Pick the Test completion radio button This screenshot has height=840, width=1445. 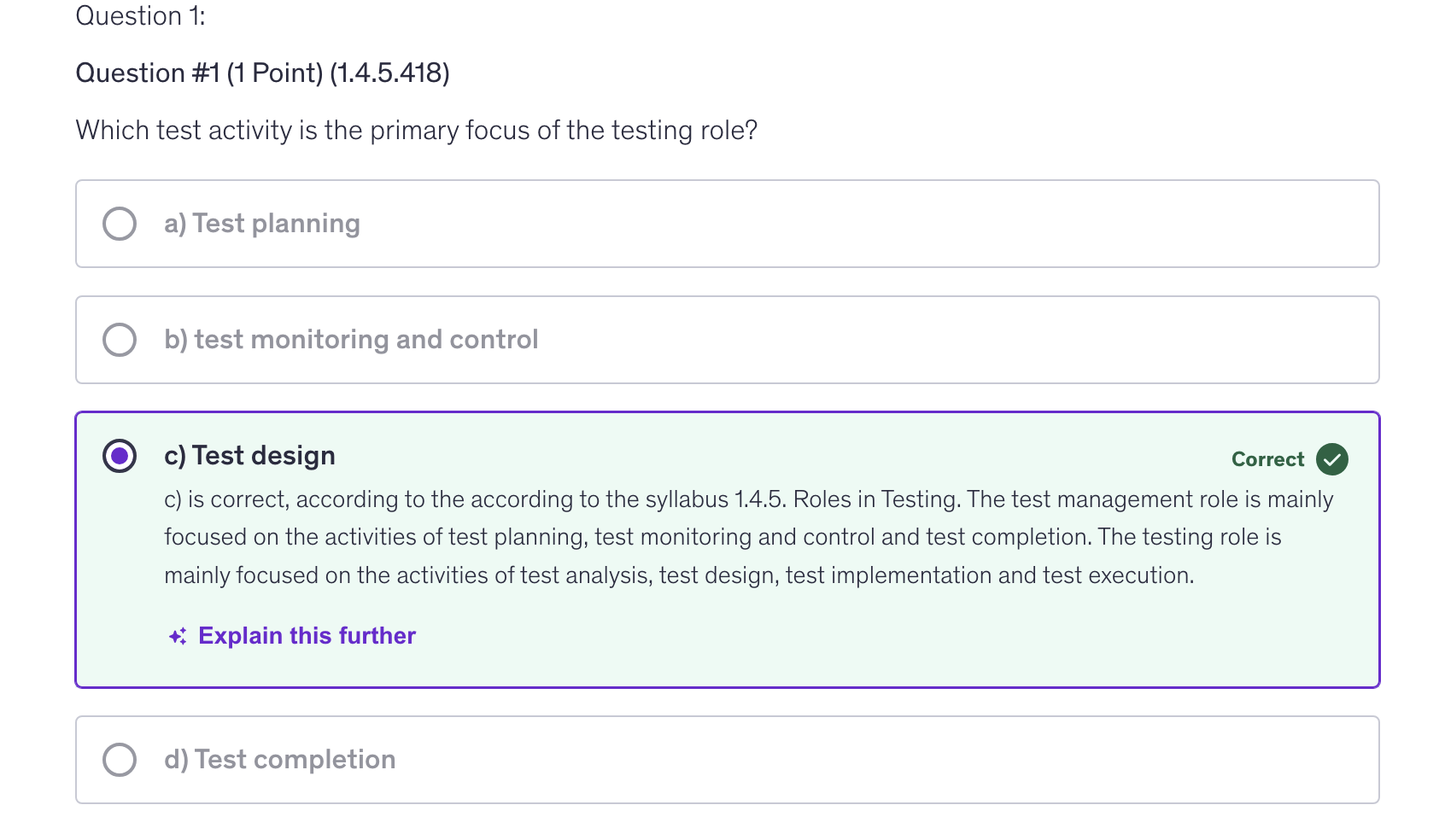120,760
